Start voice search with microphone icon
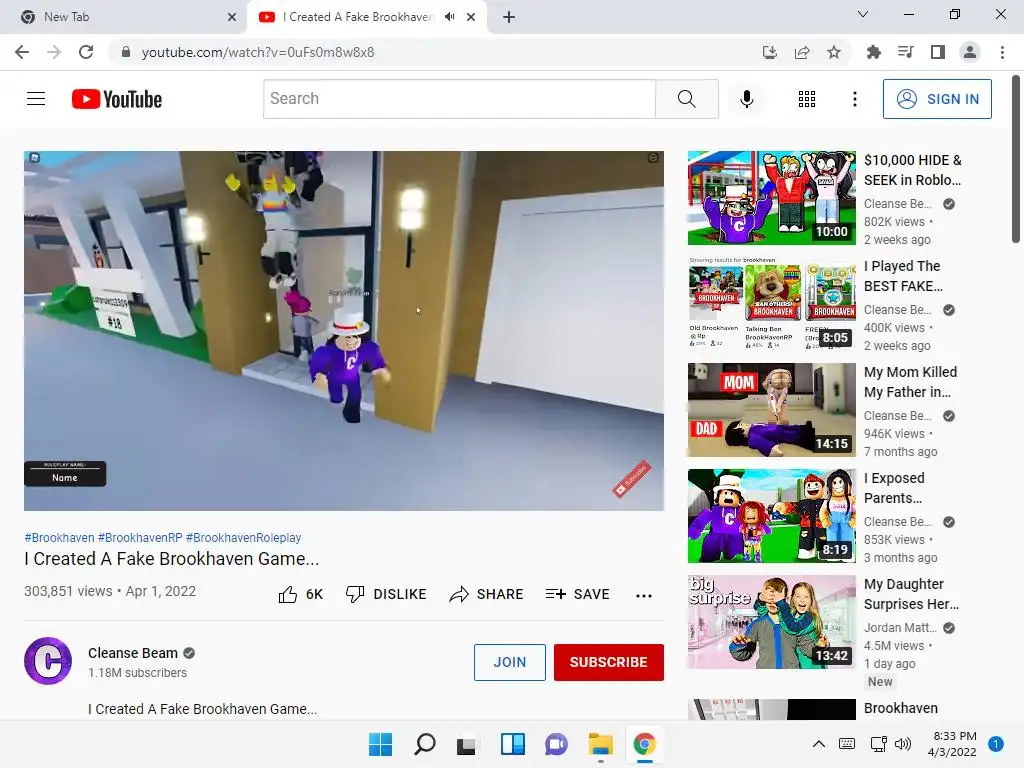Viewport: 1024px width, 768px height. click(x=746, y=99)
